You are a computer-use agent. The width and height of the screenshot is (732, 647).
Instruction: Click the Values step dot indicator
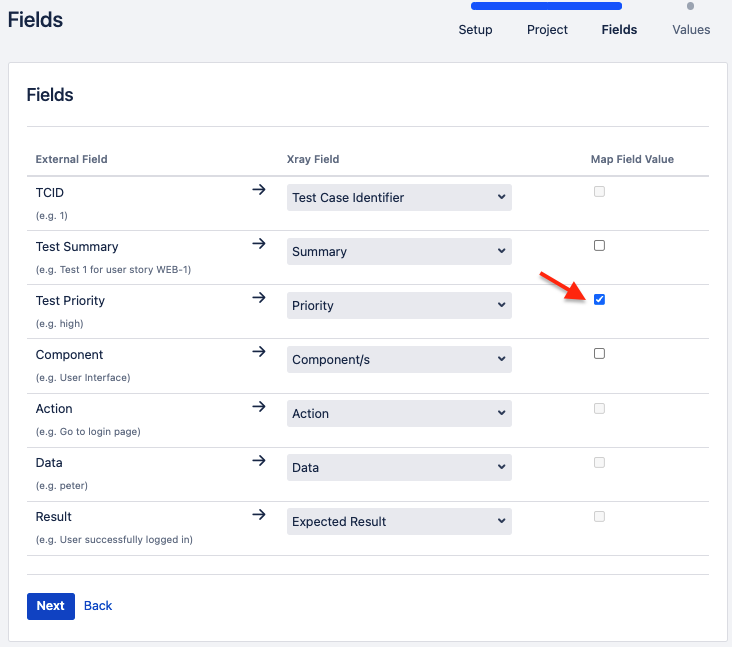click(x=690, y=6)
